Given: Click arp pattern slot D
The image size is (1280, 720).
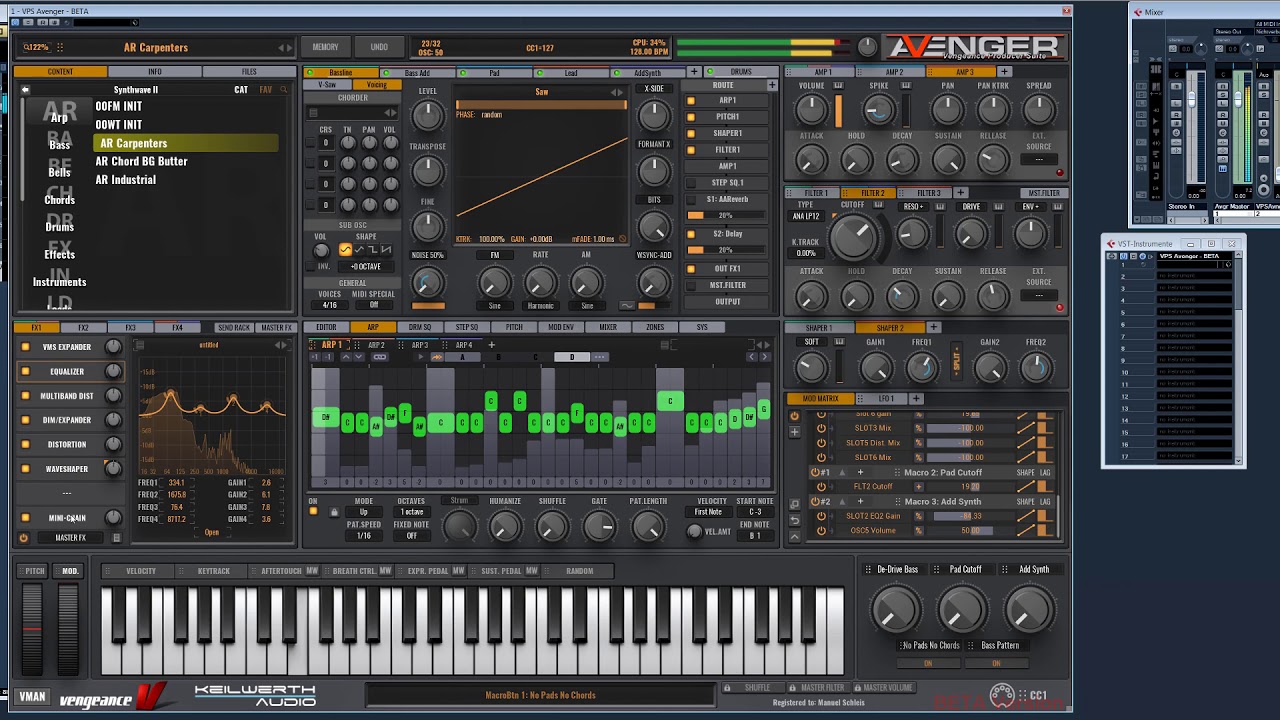Looking at the screenshot, I should coord(572,357).
